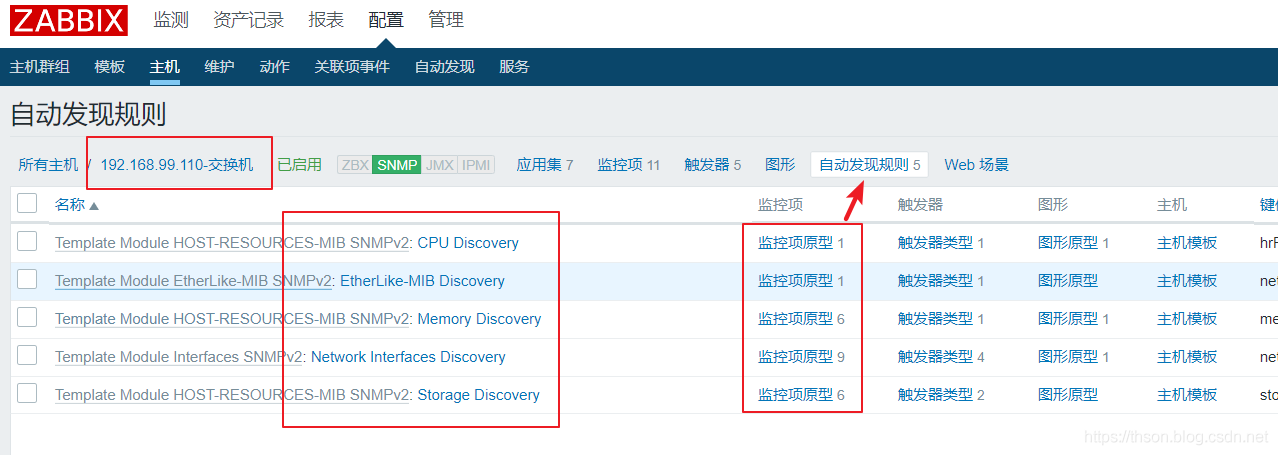Toggle the select-all checkbox in the header
The width and height of the screenshot is (1278, 455).
tap(27, 203)
